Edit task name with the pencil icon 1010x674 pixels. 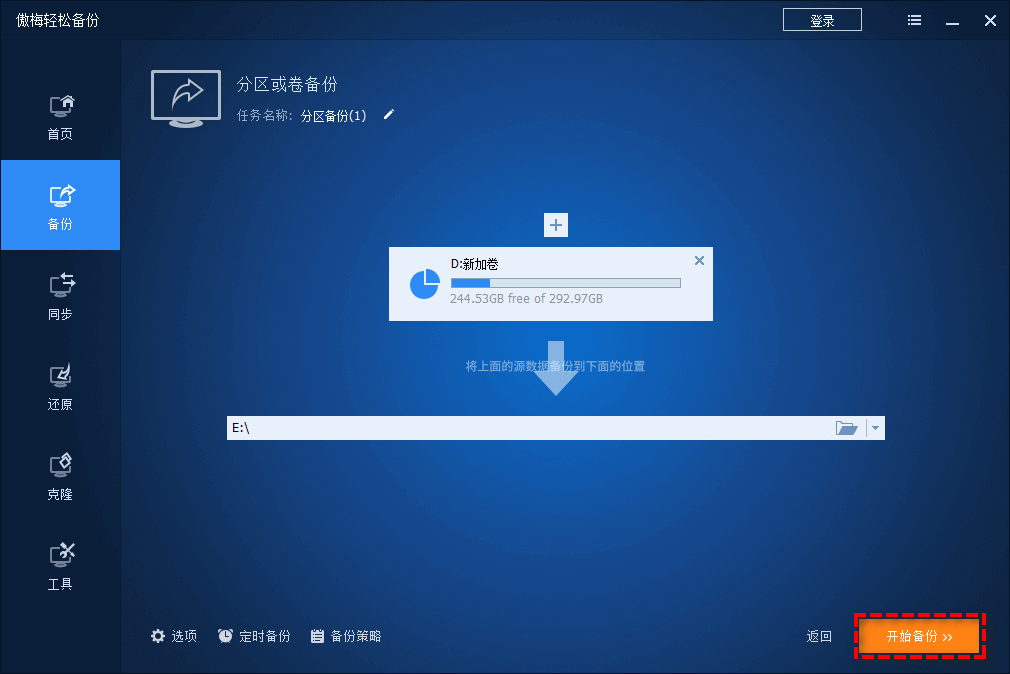click(x=388, y=115)
